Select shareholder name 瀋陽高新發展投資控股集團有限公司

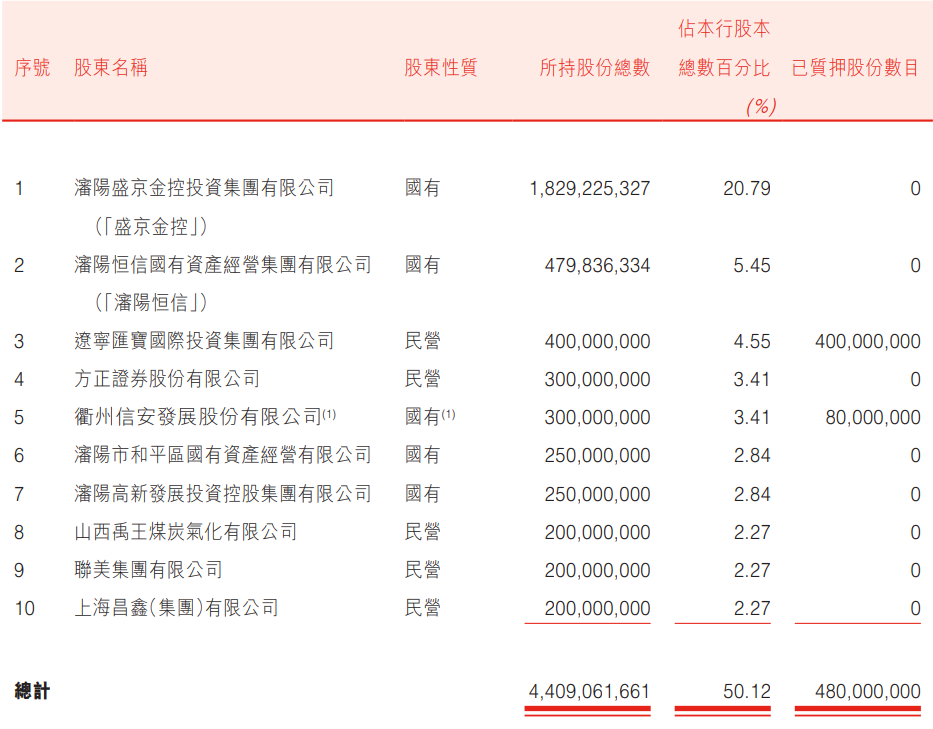coord(223,494)
